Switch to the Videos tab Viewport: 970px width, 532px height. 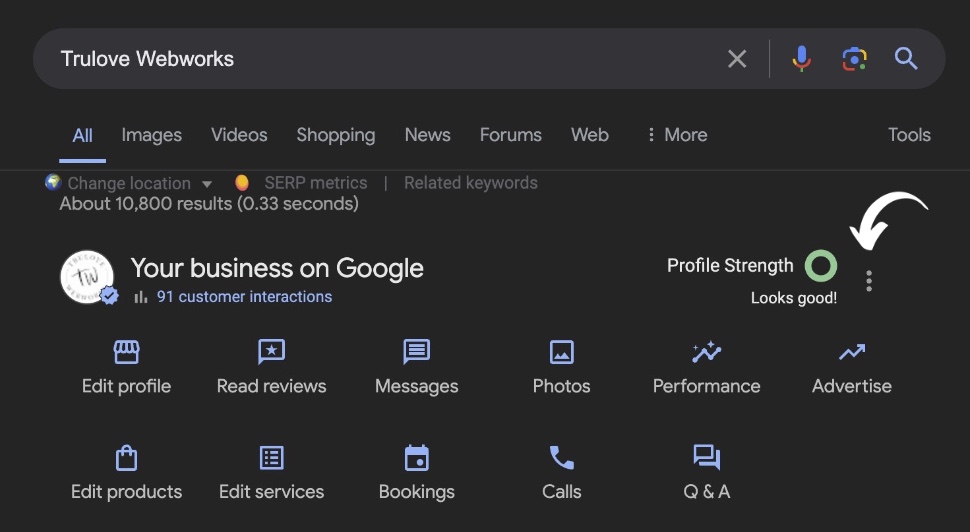tap(239, 135)
